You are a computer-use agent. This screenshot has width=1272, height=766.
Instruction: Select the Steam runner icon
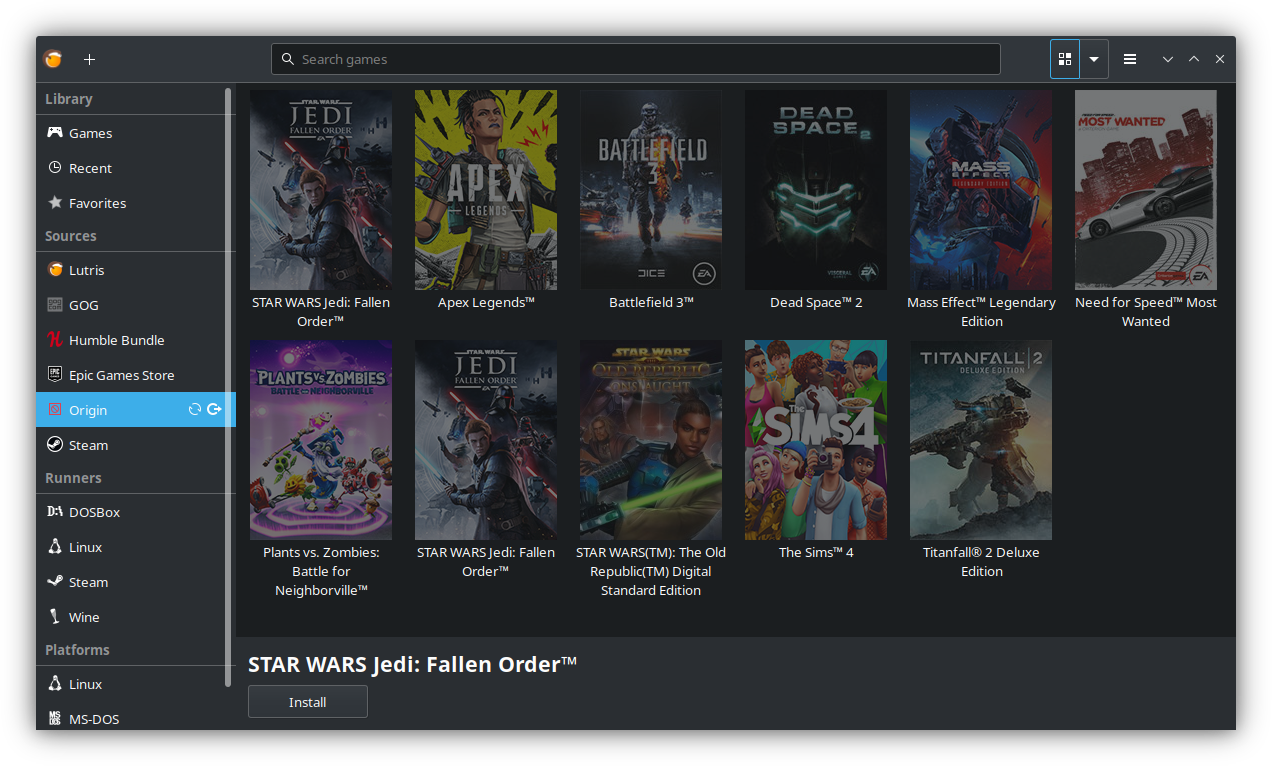(x=55, y=582)
